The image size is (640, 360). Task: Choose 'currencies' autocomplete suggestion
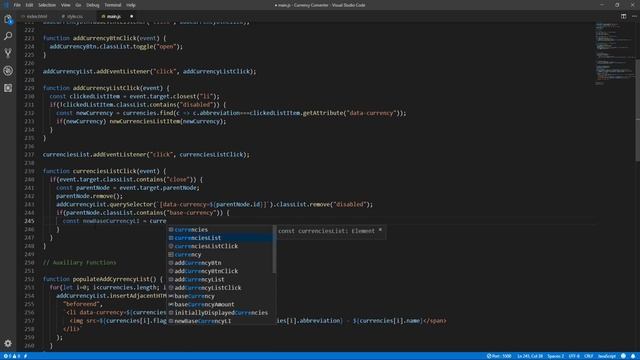click(x=220, y=230)
